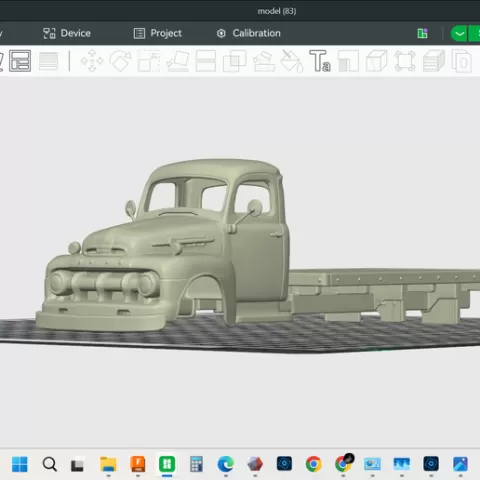Select the Color Painting bucket tool
Viewport: 480px width, 480px height.
tap(292, 61)
